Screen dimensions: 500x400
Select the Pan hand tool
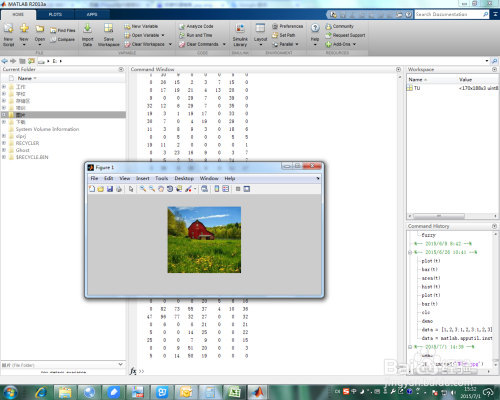tap(161, 189)
